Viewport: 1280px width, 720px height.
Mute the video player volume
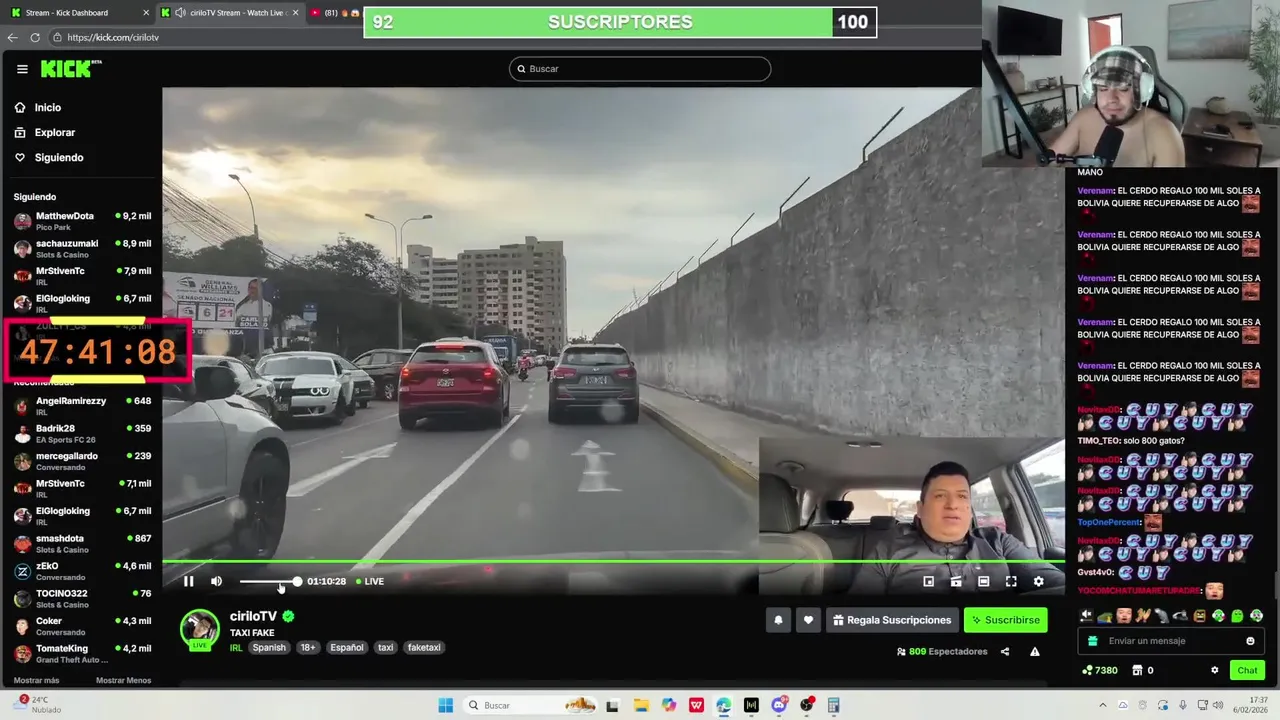coord(216,581)
